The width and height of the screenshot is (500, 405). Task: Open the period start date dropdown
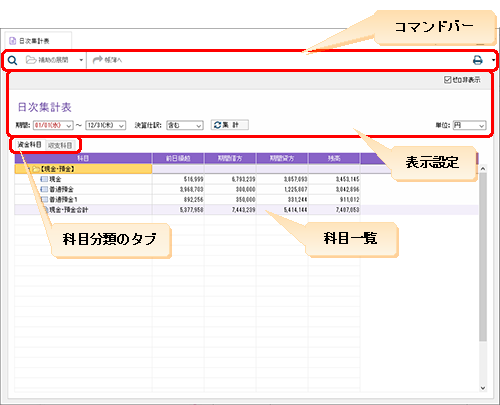pyautogui.click(x=69, y=125)
